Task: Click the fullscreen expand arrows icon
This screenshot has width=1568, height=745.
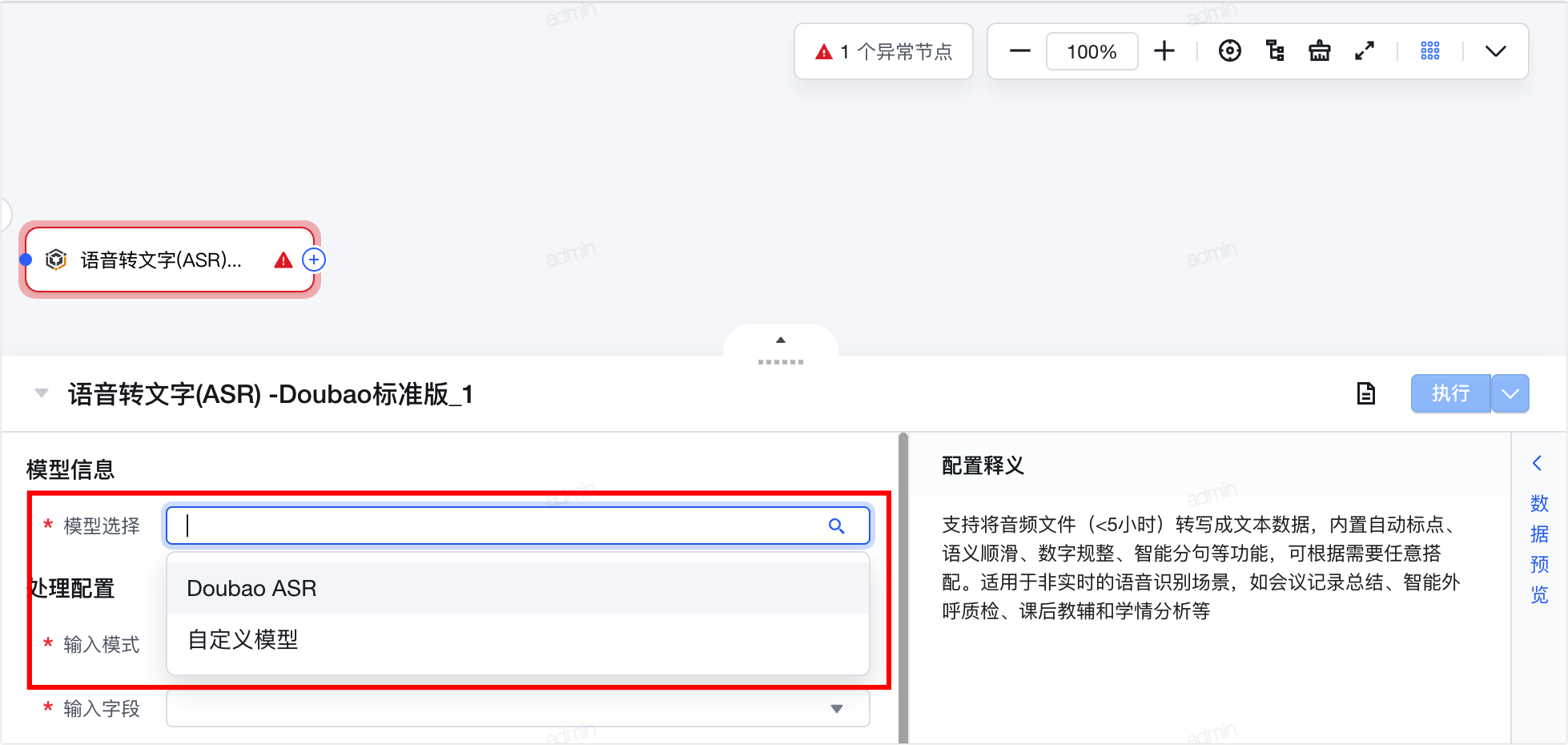Action: tap(1364, 51)
